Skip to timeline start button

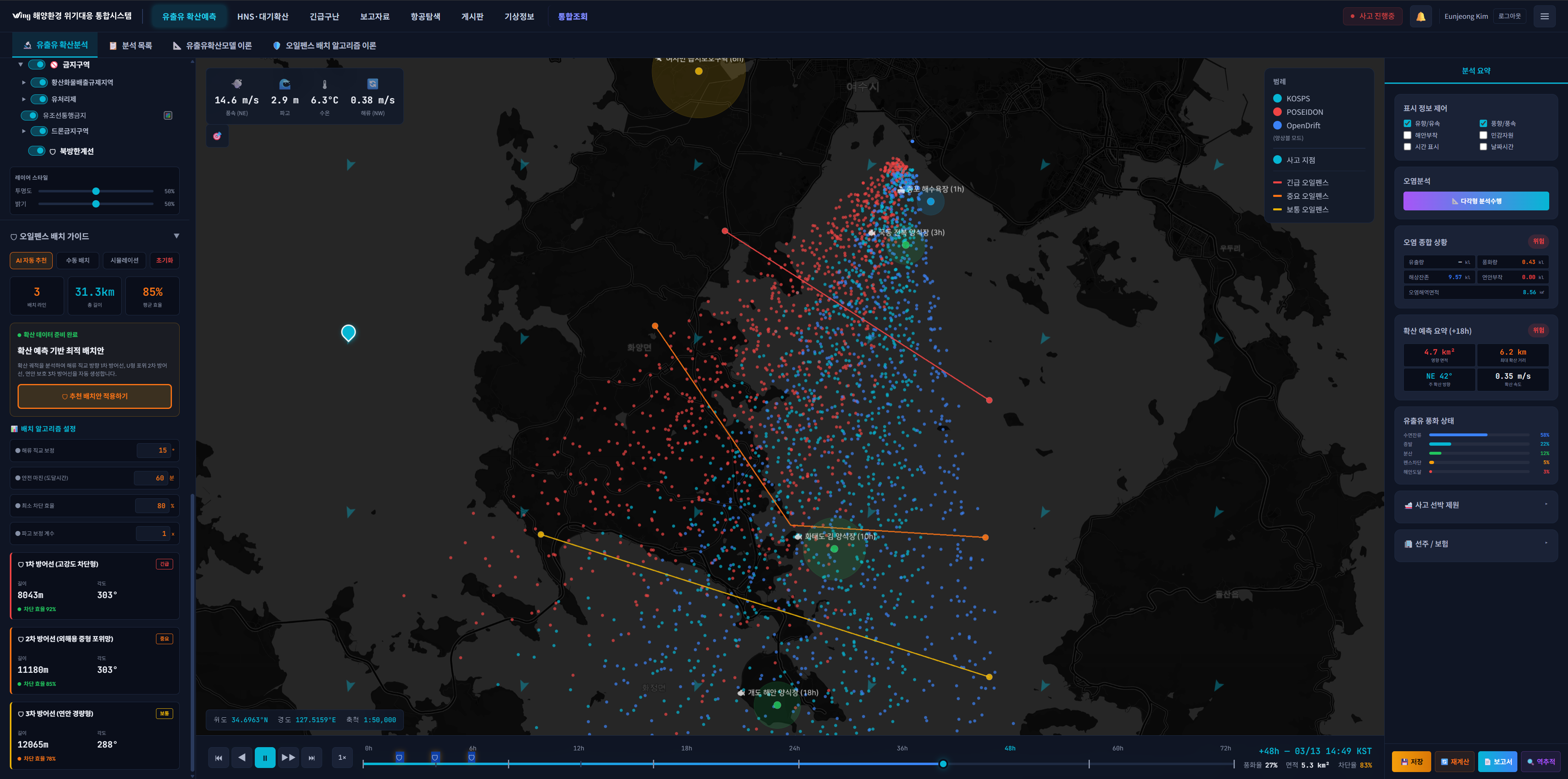(218, 758)
